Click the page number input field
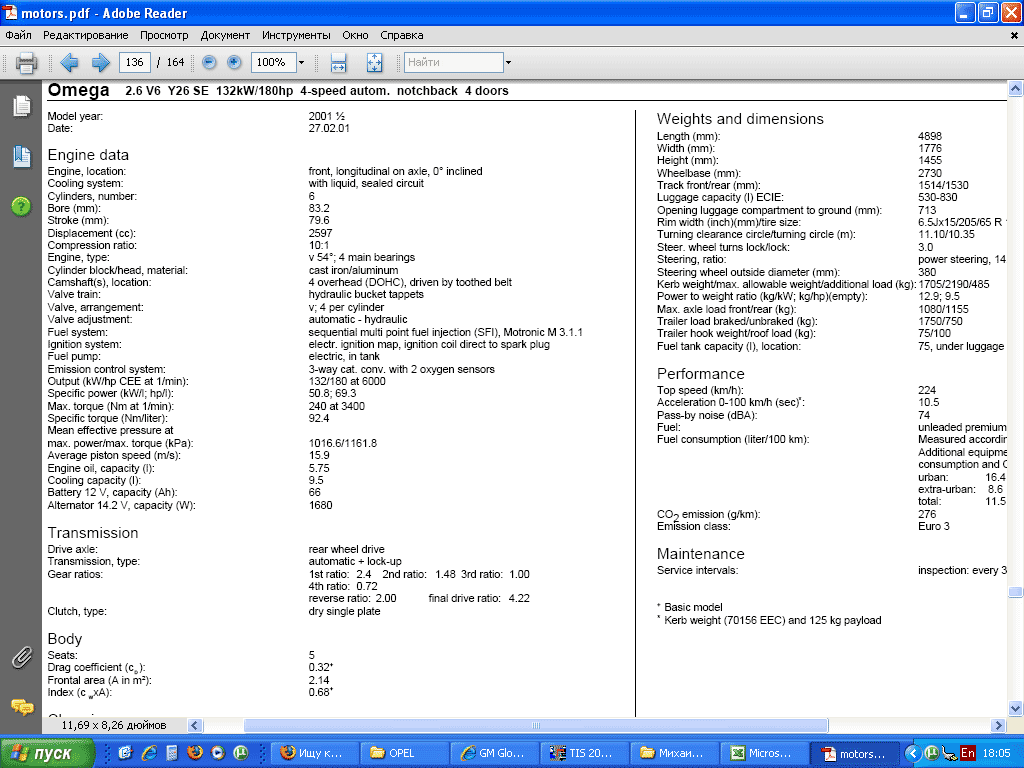The width and height of the screenshot is (1024, 768). tap(135, 63)
